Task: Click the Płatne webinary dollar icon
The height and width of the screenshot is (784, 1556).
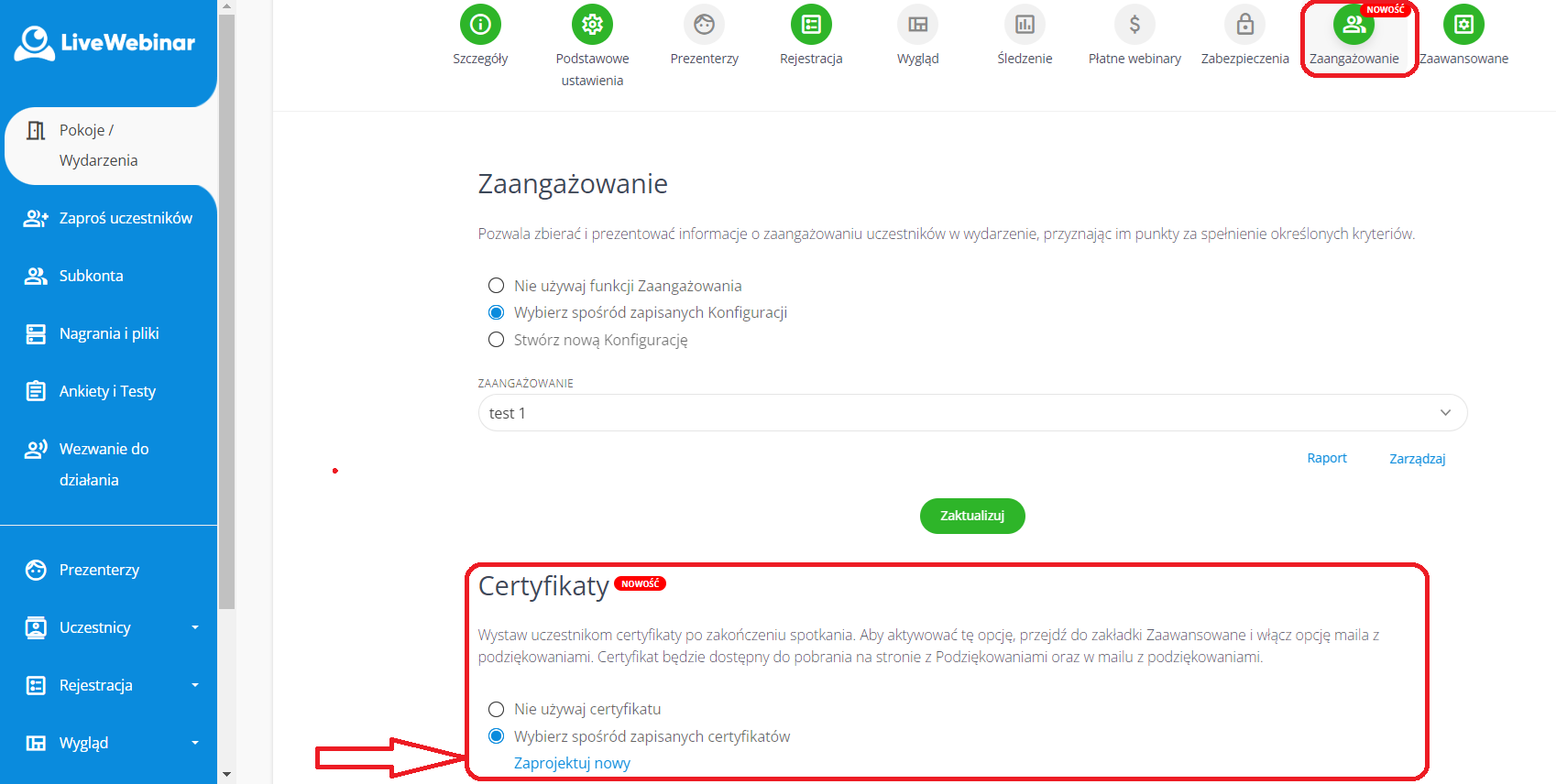Action: (1134, 25)
